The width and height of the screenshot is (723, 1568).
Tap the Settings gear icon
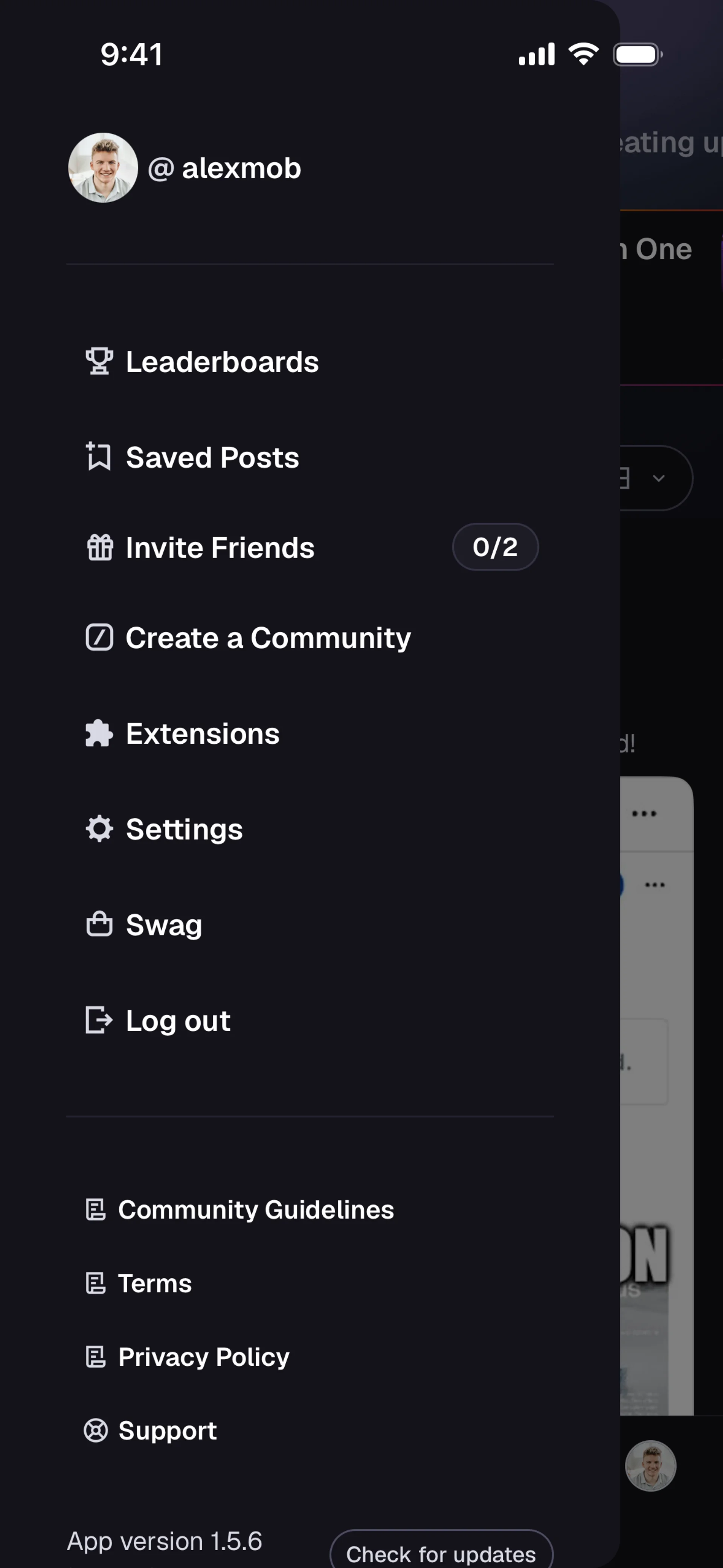(x=99, y=829)
